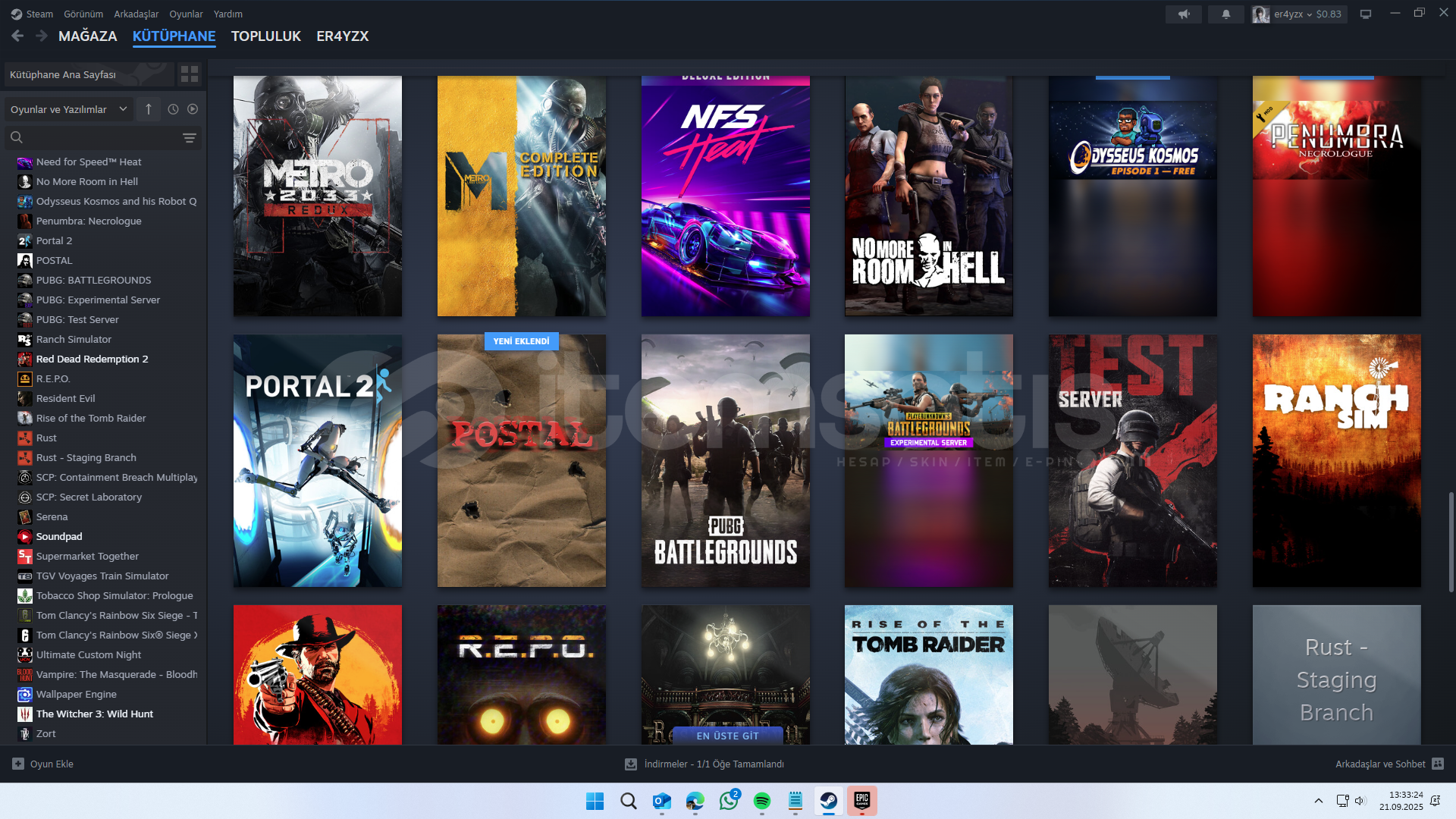Open Epic Games Launcher from taskbar
The width and height of the screenshot is (1456, 819).
pos(862,801)
